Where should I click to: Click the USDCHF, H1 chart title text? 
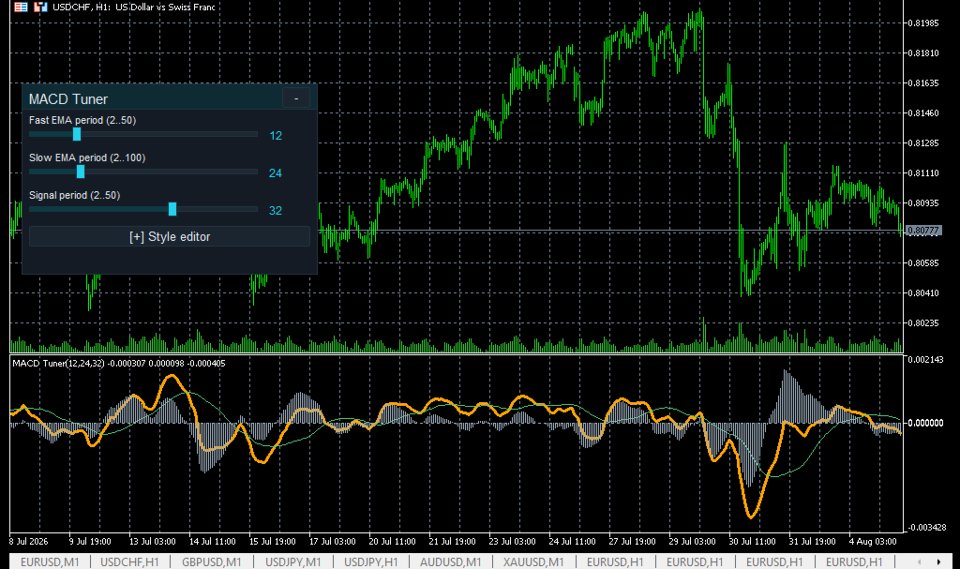tap(133, 7)
